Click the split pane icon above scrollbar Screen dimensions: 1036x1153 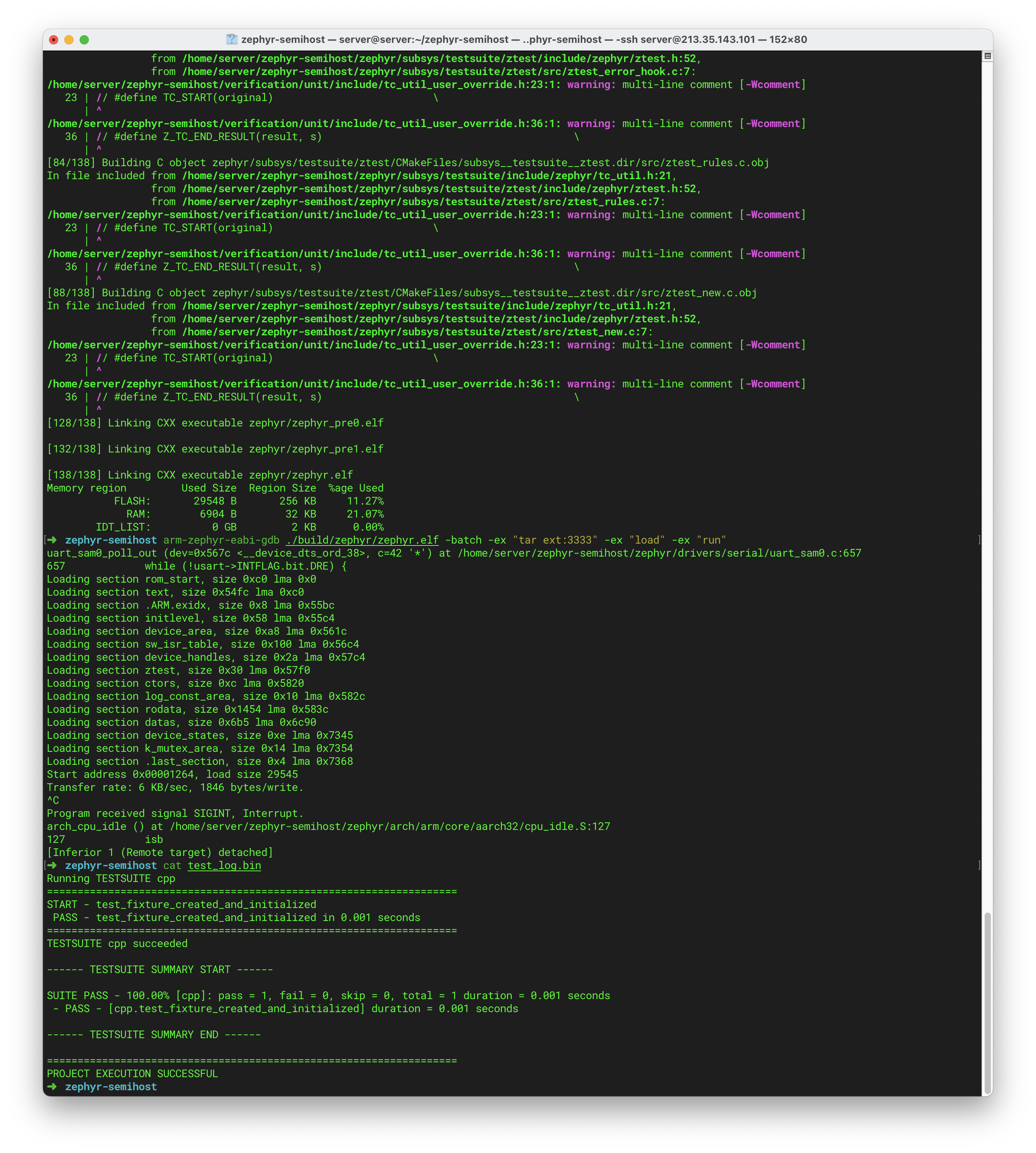(988, 56)
